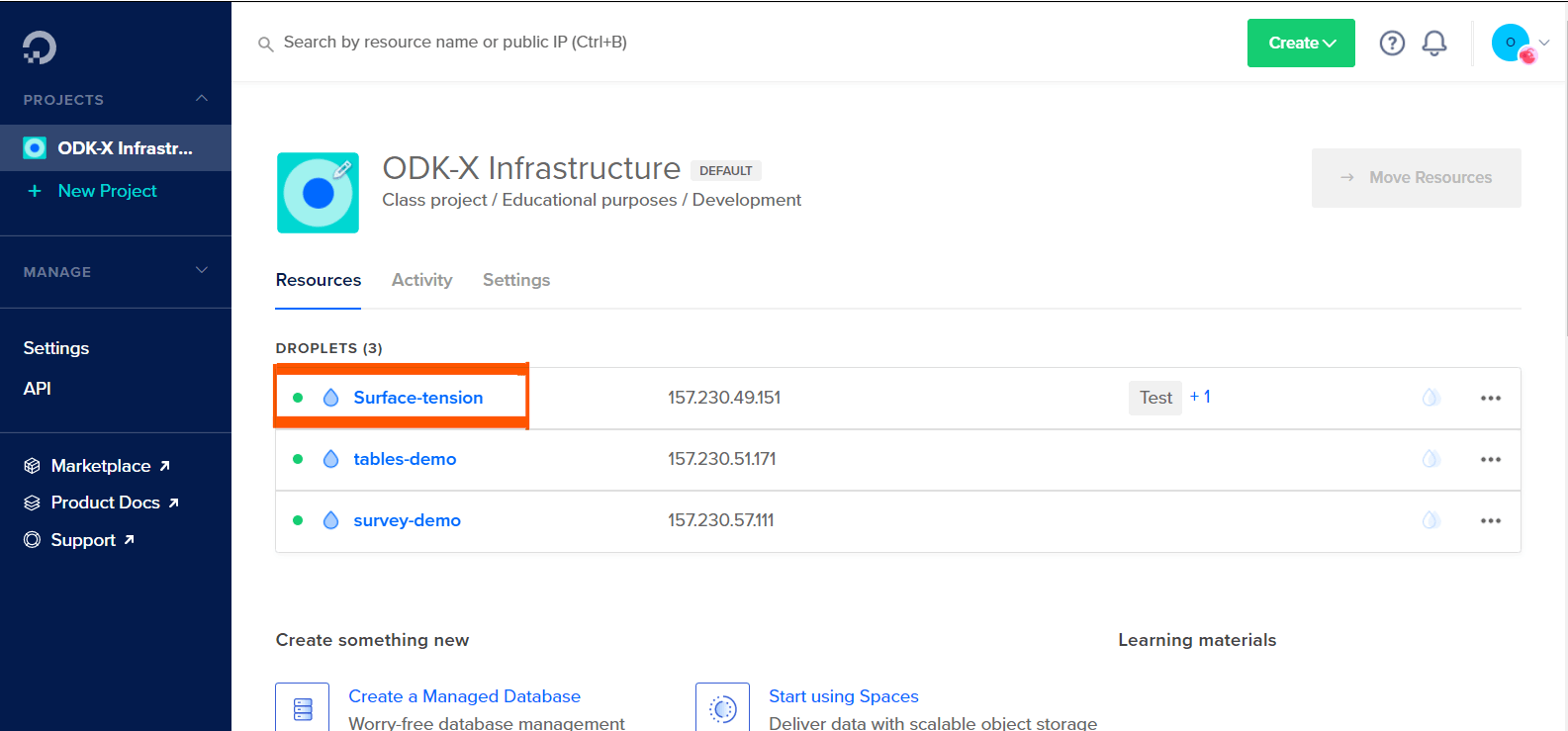Click faded droplet icon in Surface-tension row
Image resolution: width=1568 pixels, height=731 pixels.
pyautogui.click(x=1430, y=398)
